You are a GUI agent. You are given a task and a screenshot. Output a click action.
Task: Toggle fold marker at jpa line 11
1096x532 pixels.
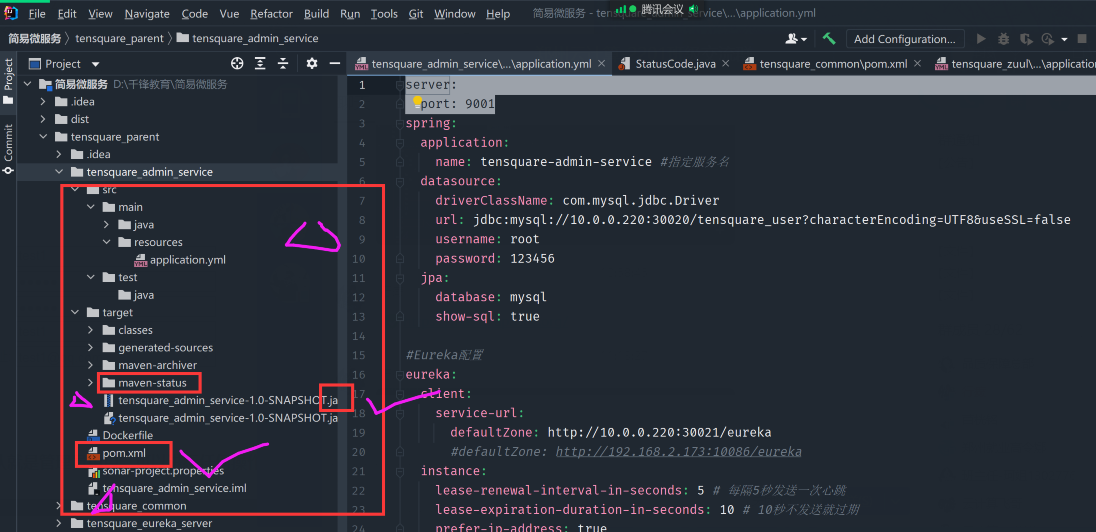pos(400,278)
